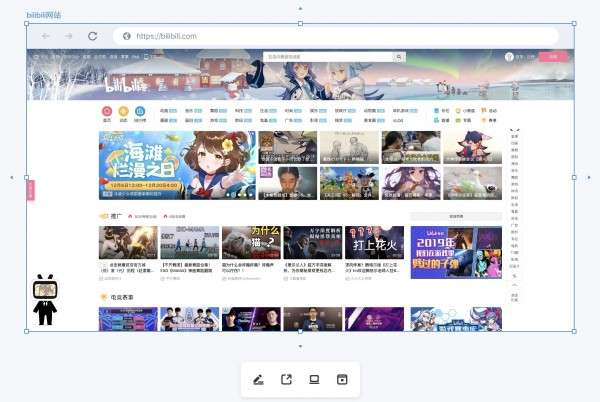Click the browser back arrow
600x402 pixels.
coord(46,36)
